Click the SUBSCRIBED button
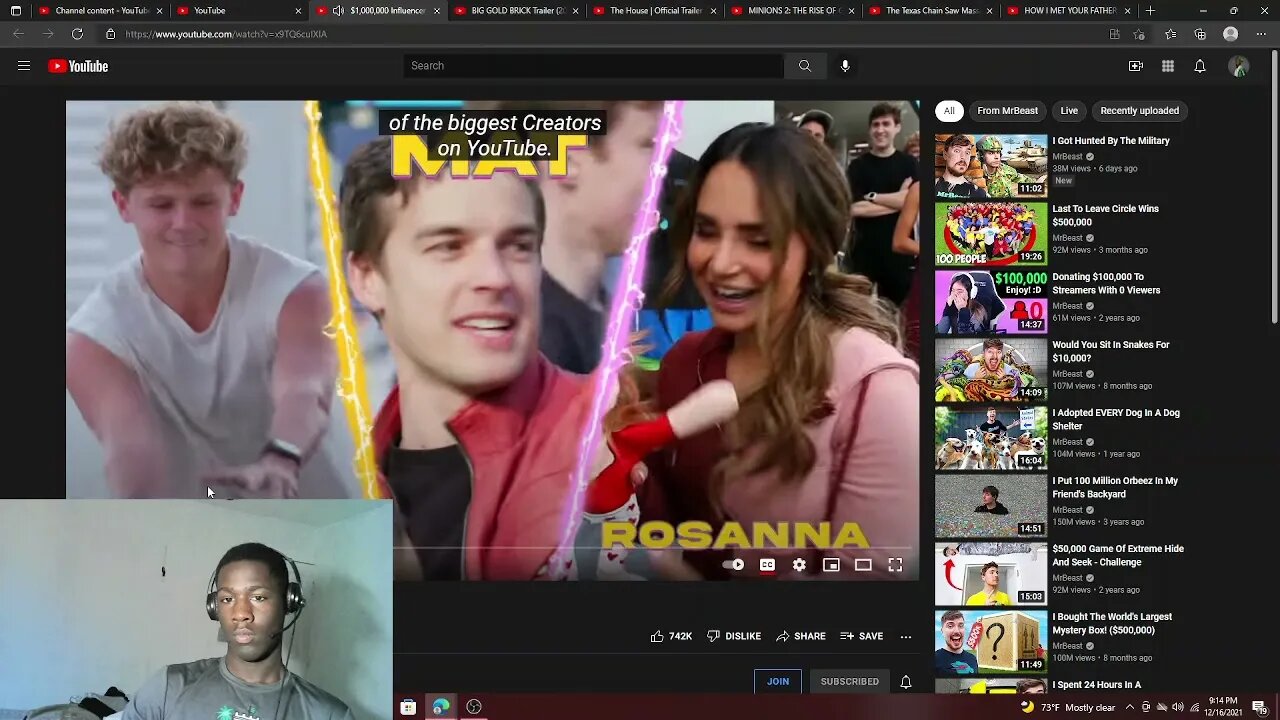Screen dimensions: 1280x720 point(850,682)
